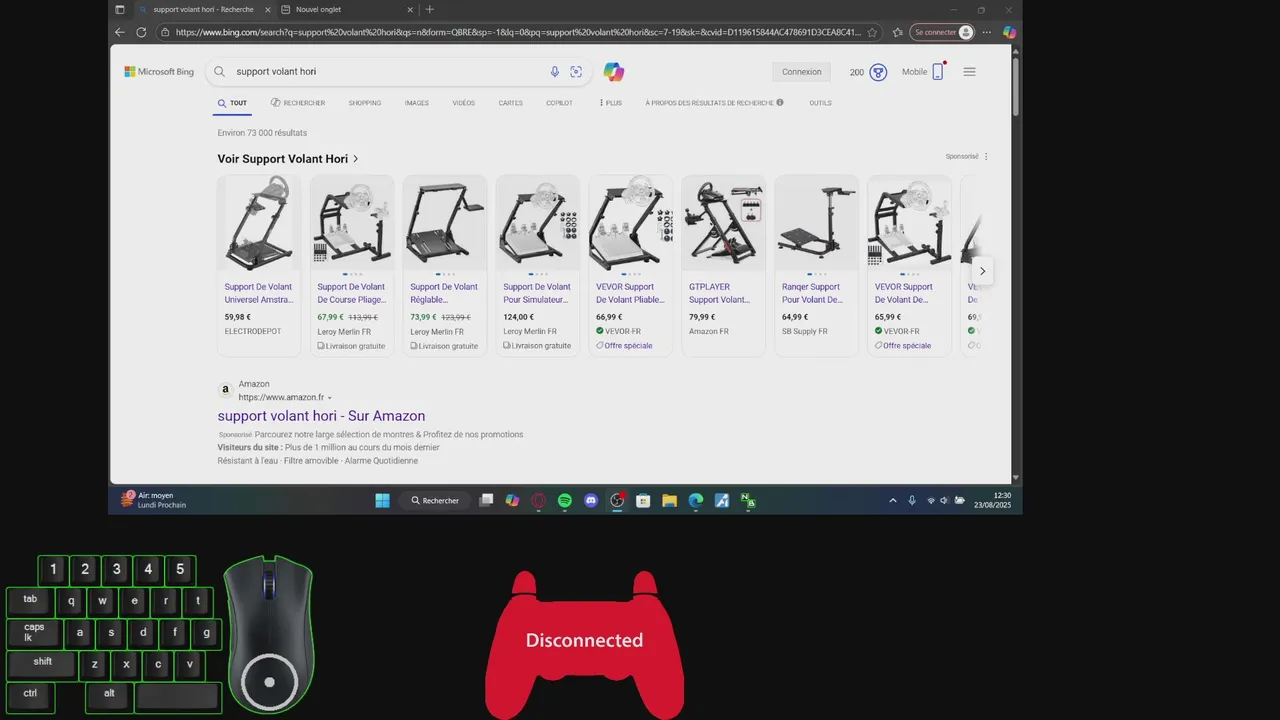Reload the page with the refresh icon
Image resolution: width=1280 pixels, height=720 pixels.
tap(141, 32)
